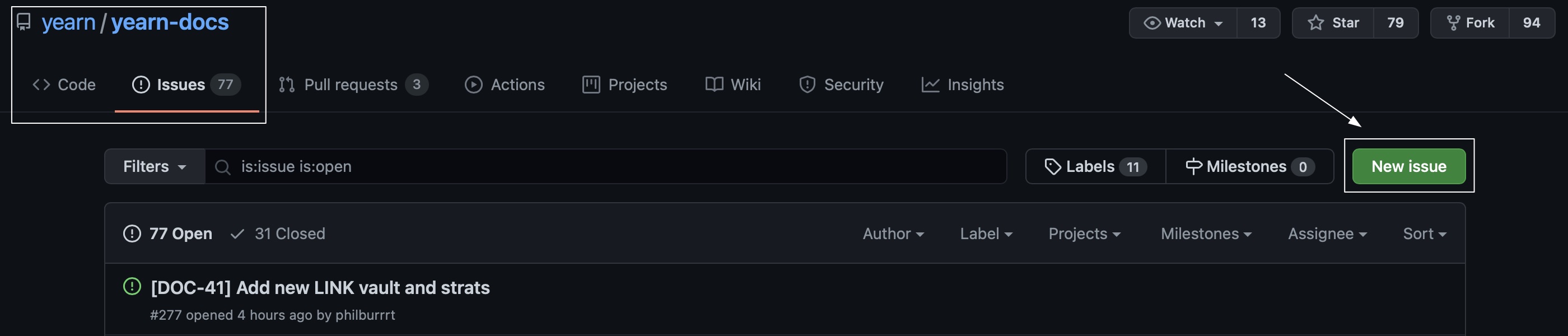
Task: Open the Filters dropdown
Action: click(x=155, y=167)
